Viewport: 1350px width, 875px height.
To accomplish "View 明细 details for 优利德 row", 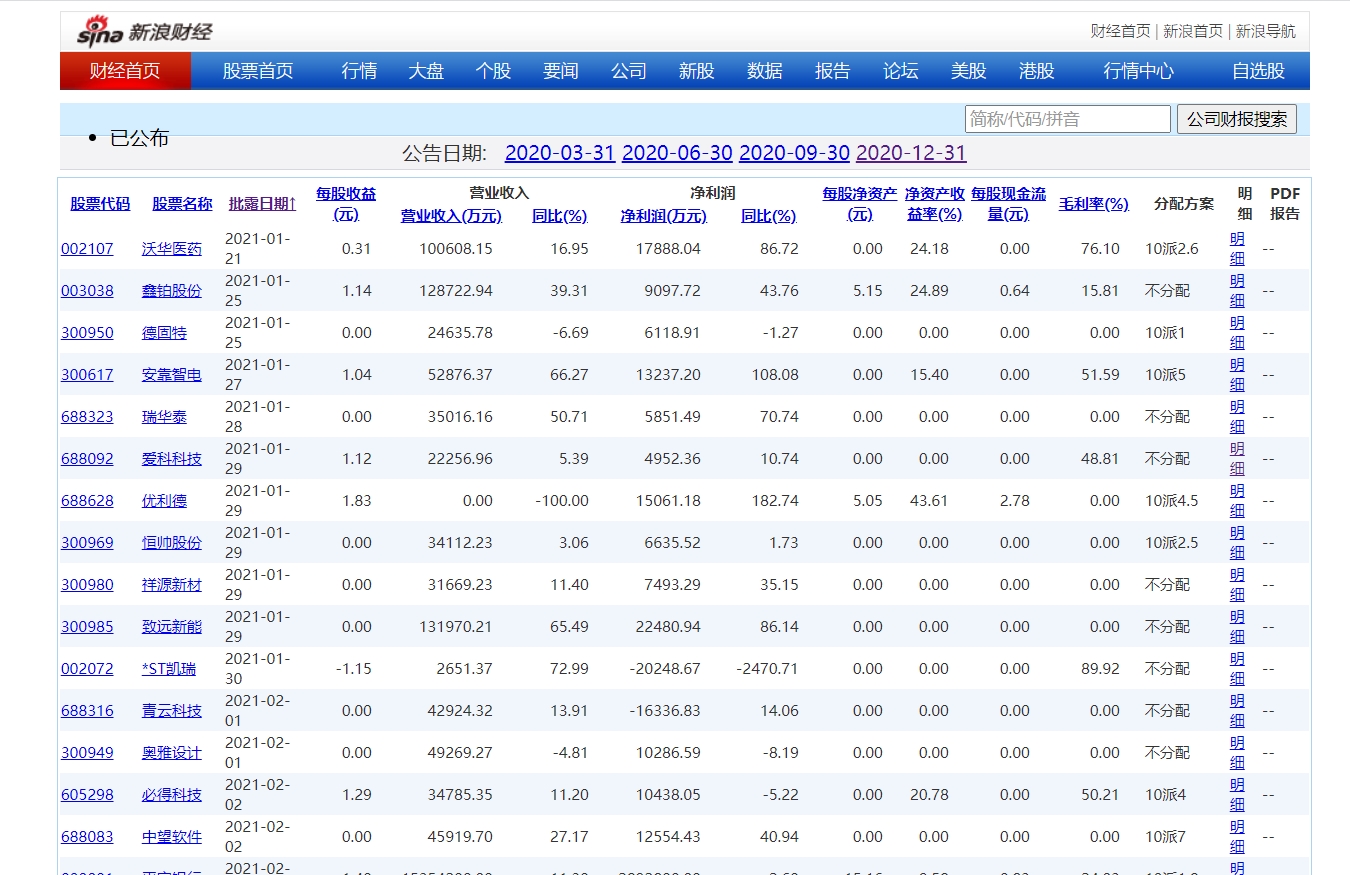I will (x=1237, y=500).
